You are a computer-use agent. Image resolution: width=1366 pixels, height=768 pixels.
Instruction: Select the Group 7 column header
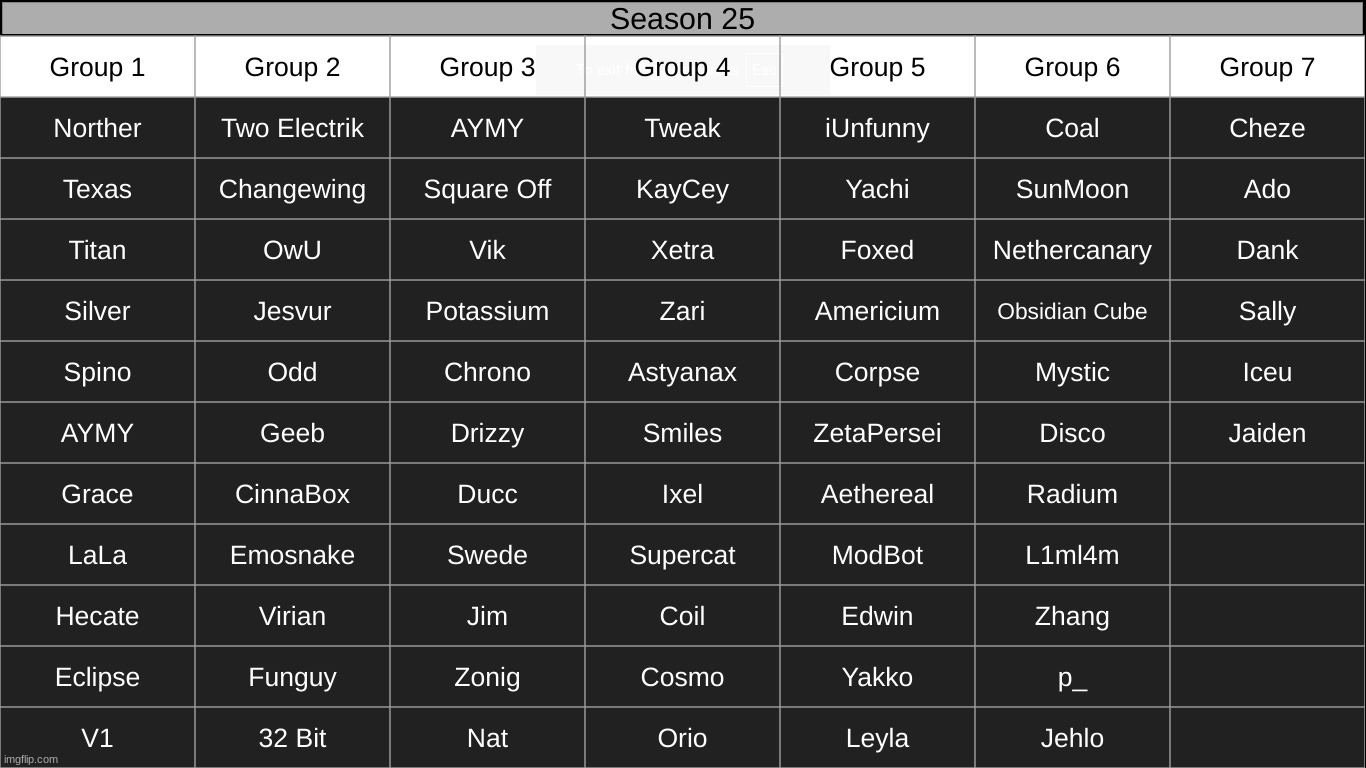point(1267,67)
